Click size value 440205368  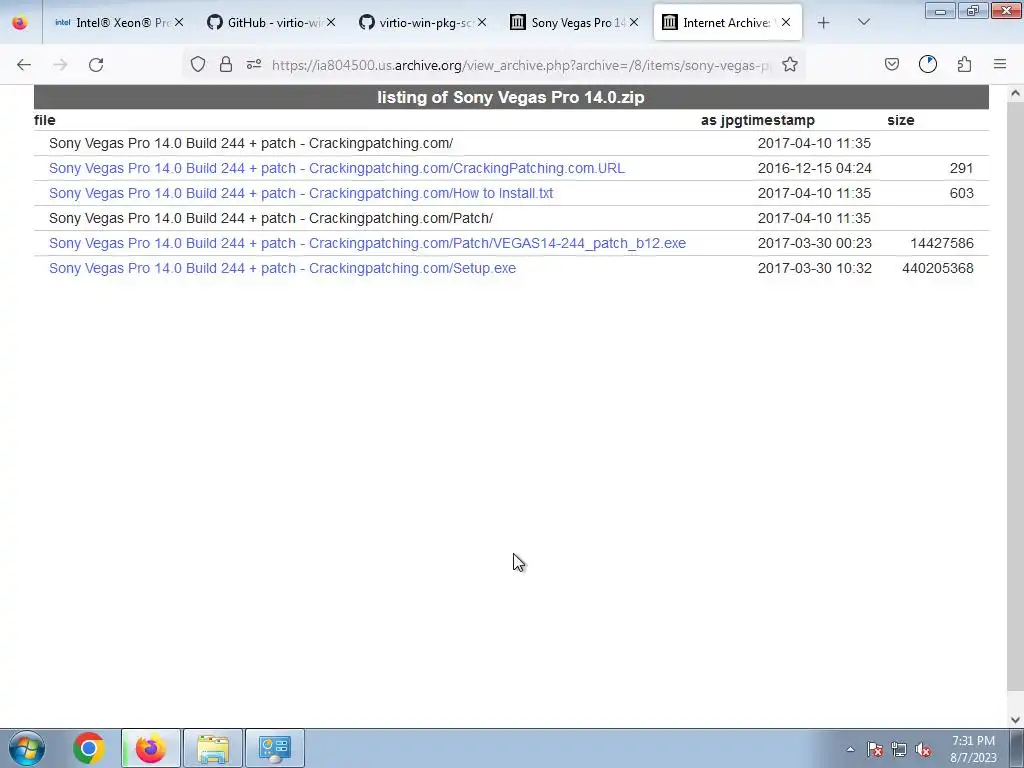coord(938,268)
